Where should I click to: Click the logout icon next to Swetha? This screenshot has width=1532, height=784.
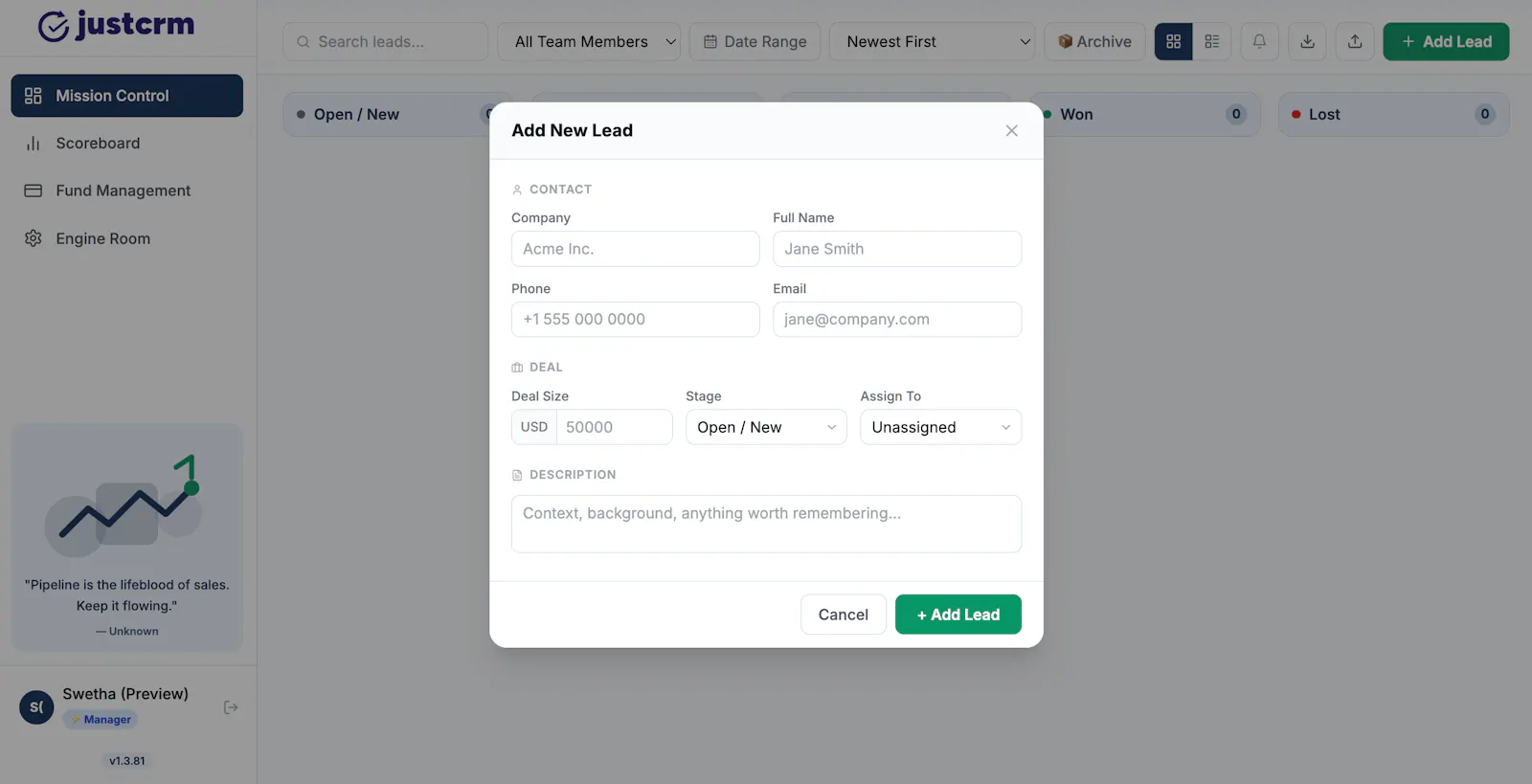231,707
